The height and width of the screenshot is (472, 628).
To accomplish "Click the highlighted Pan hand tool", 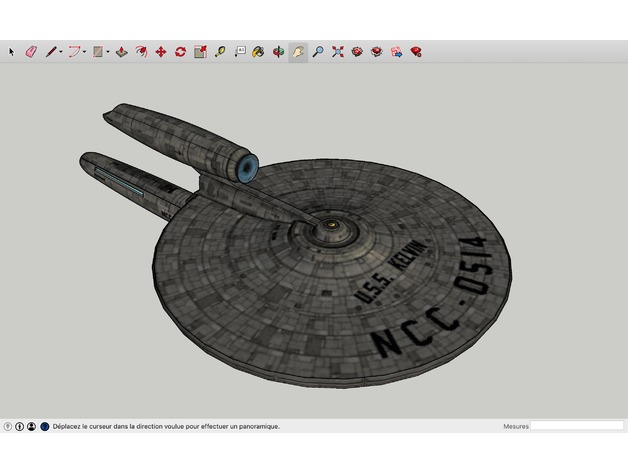I will coord(298,52).
